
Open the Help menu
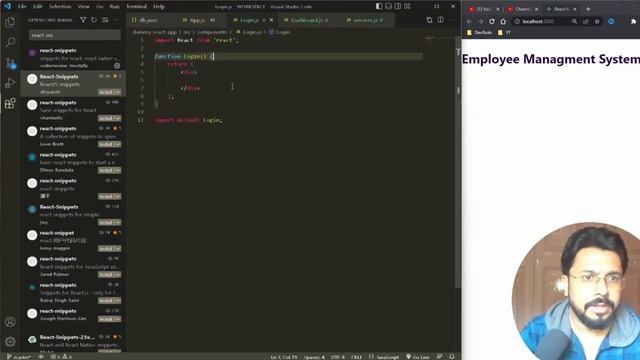[x=159, y=6]
